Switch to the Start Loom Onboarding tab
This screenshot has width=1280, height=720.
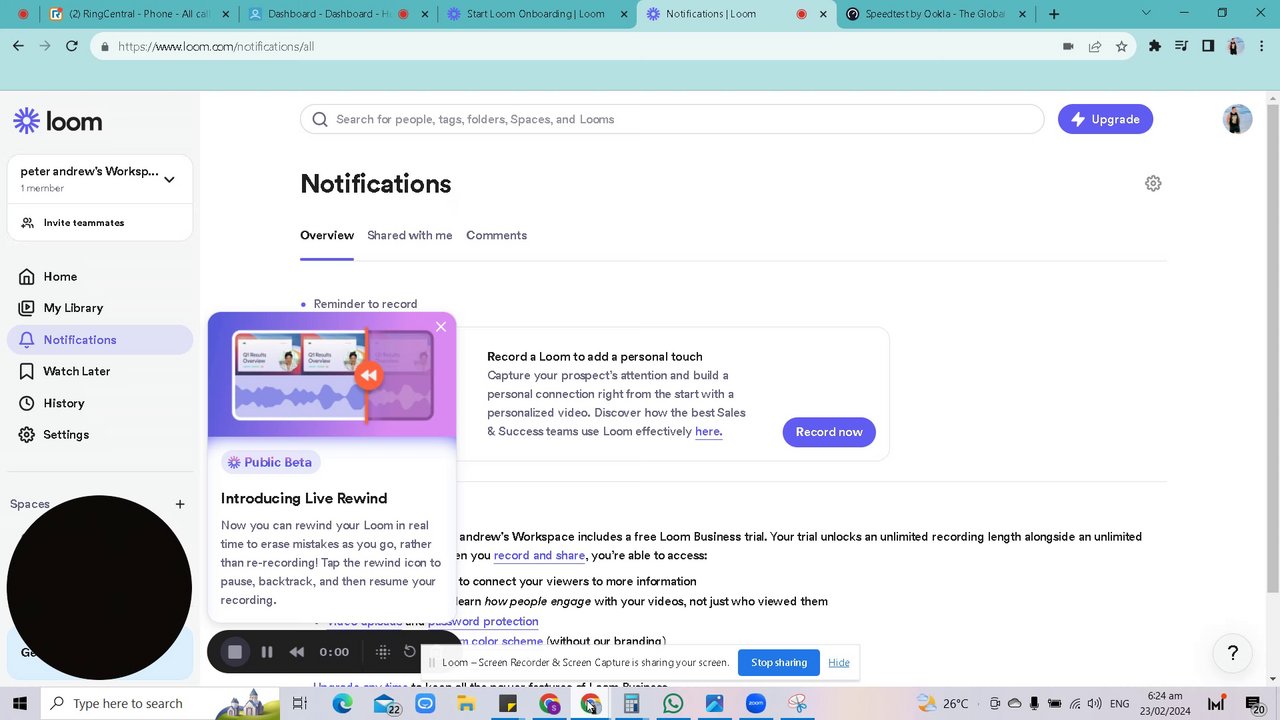(536, 14)
